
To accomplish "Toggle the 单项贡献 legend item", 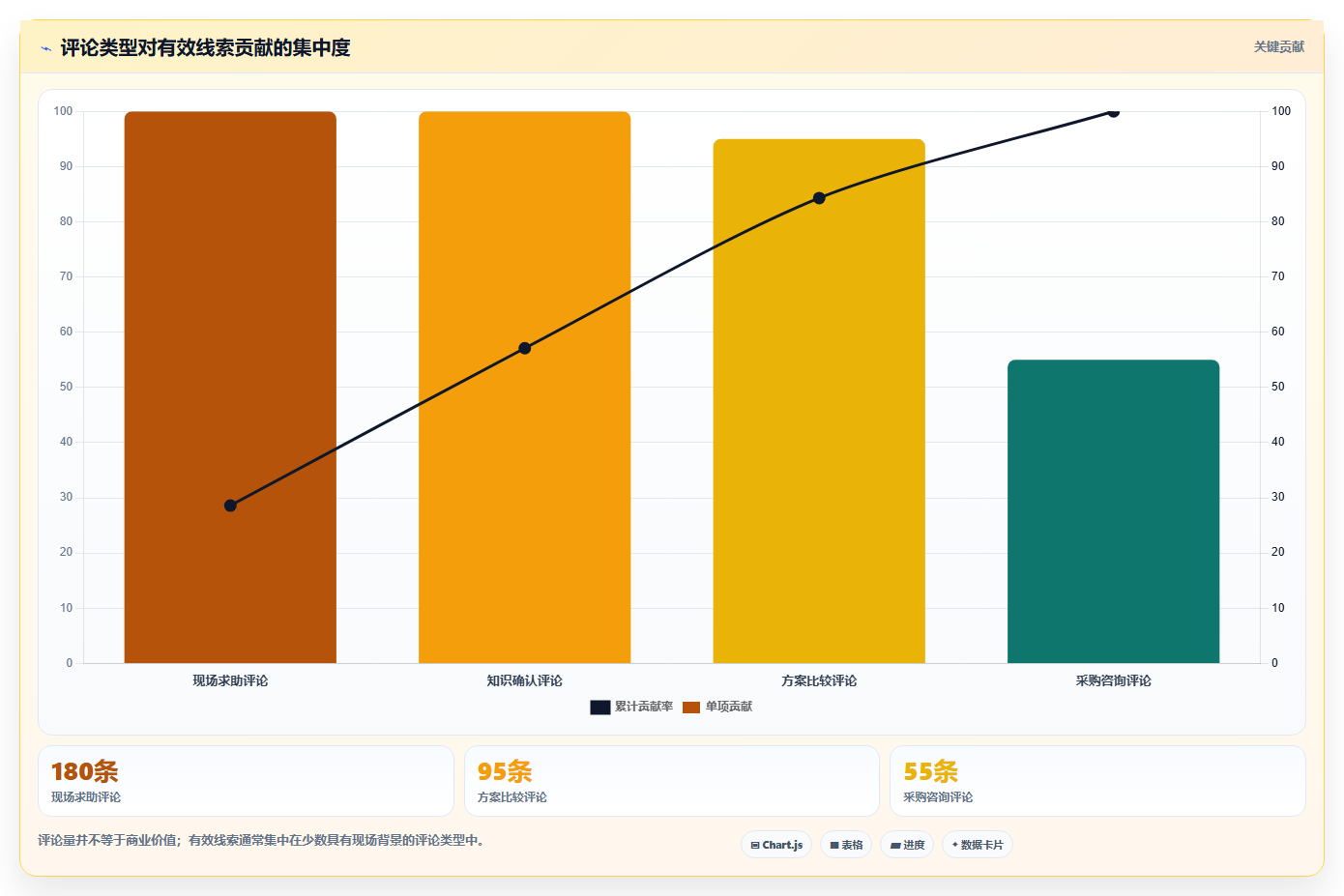I will (x=717, y=707).
